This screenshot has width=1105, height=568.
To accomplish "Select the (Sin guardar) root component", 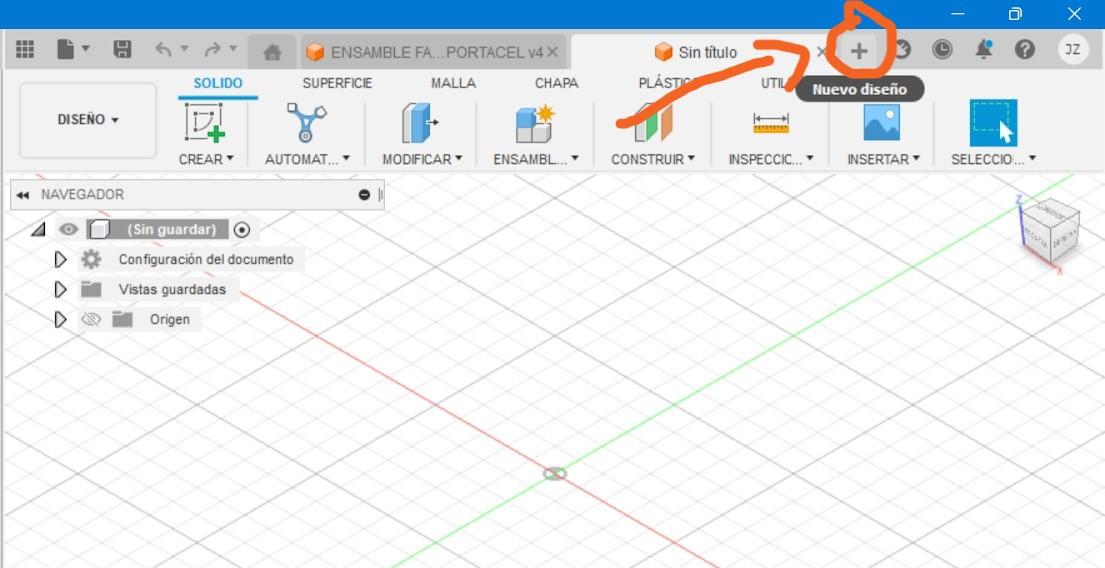I will tap(171, 229).
